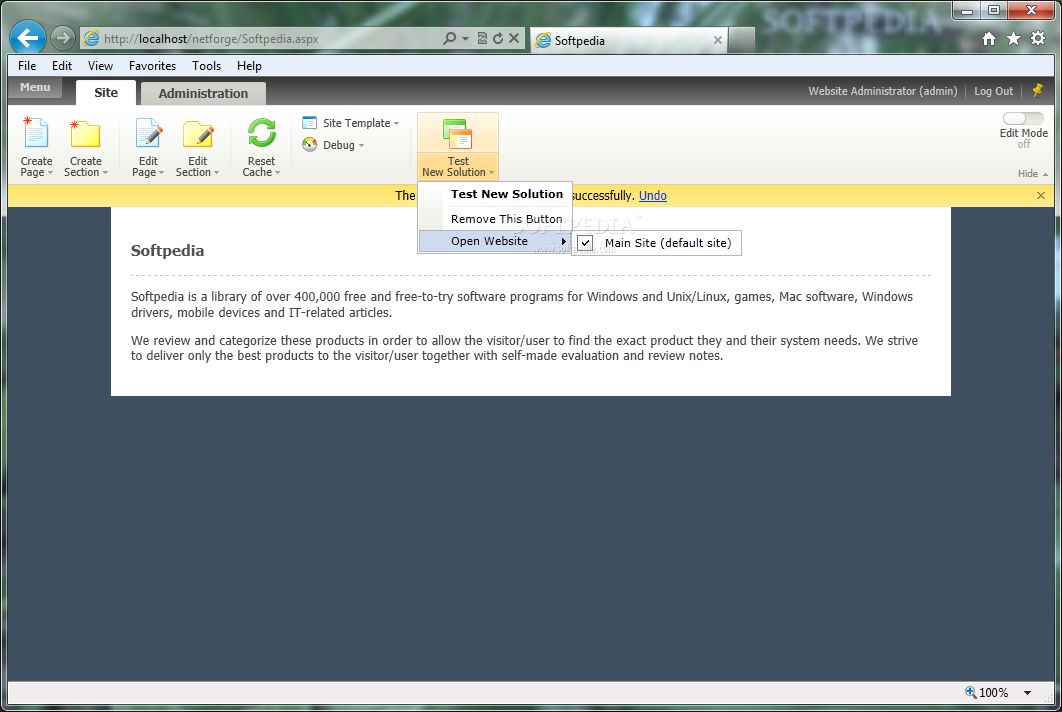The height and width of the screenshot is (712, 1062).
Task: Switch to the Site tab
Action: point(106,93)
